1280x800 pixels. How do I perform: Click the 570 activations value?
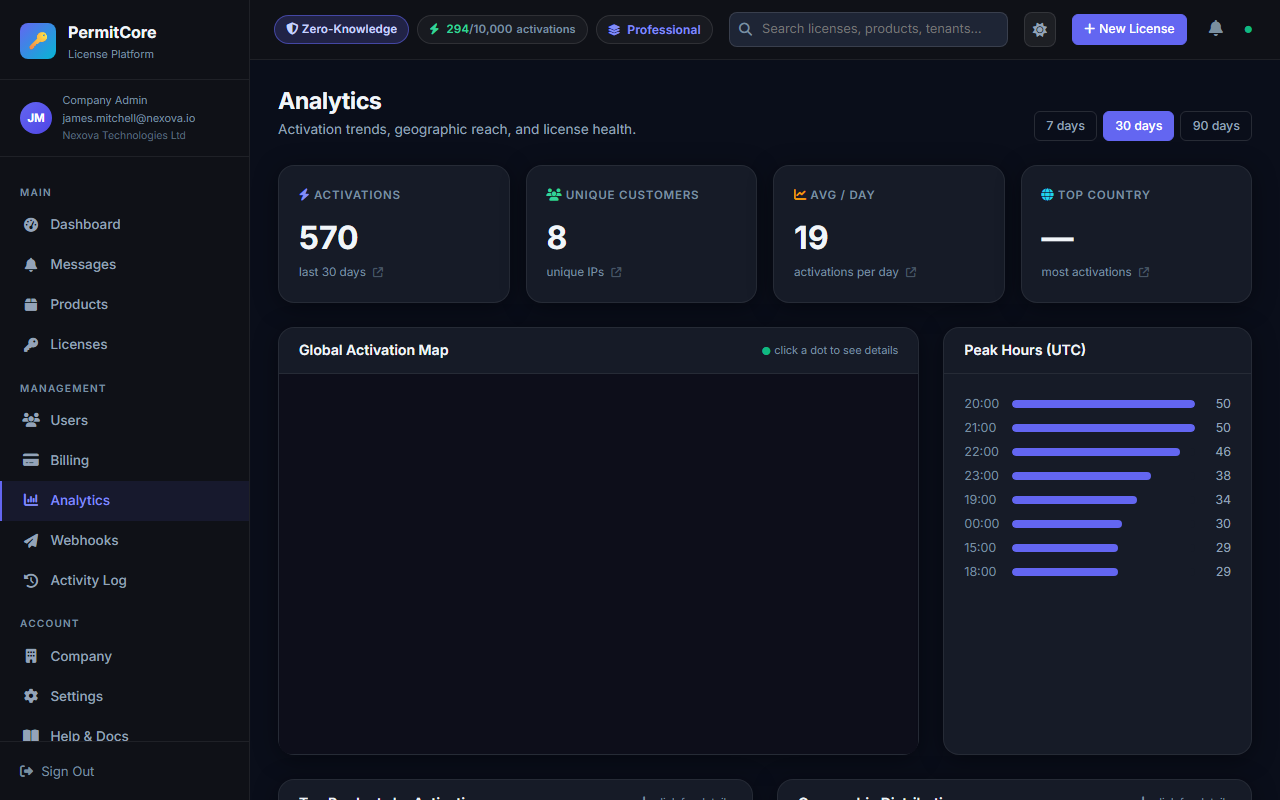coord(328,238)
